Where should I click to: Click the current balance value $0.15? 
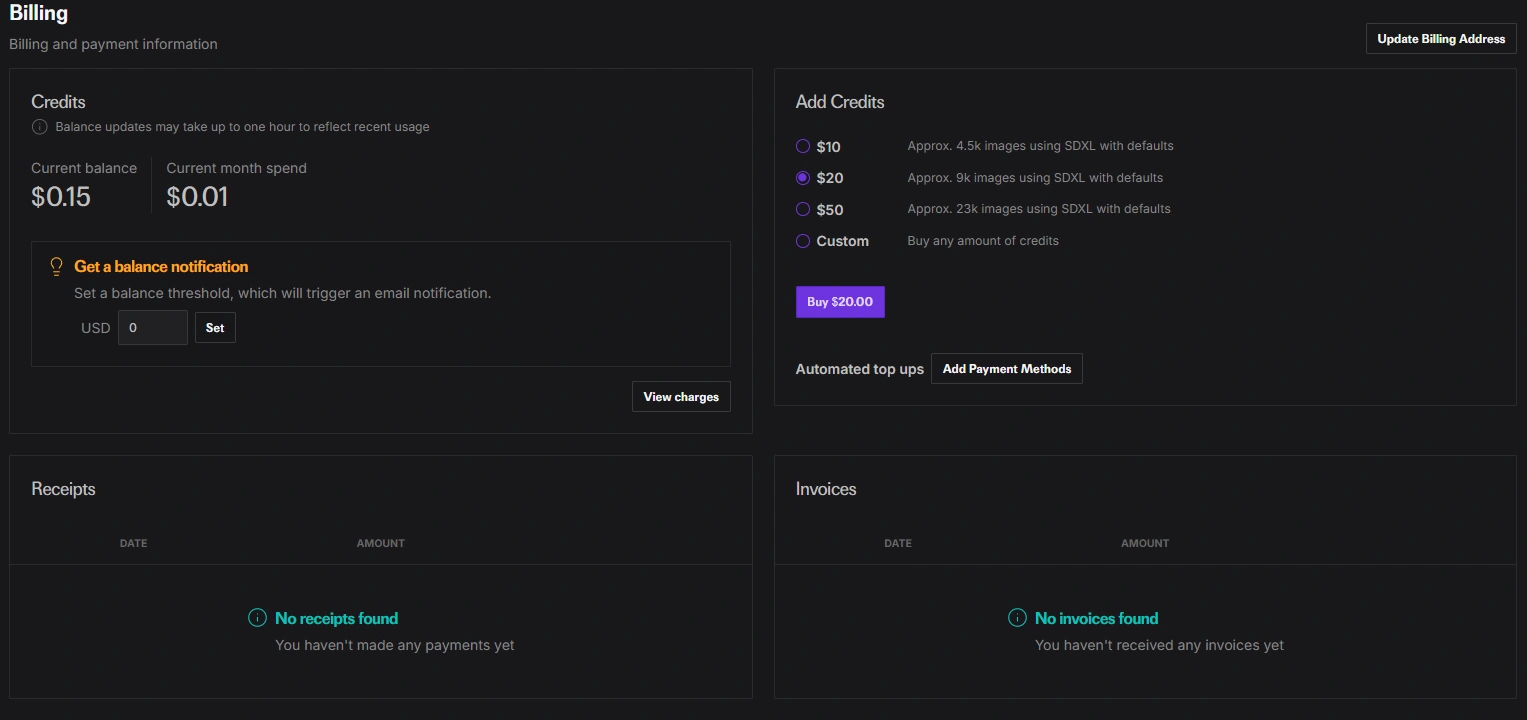[x=61, y=197]
